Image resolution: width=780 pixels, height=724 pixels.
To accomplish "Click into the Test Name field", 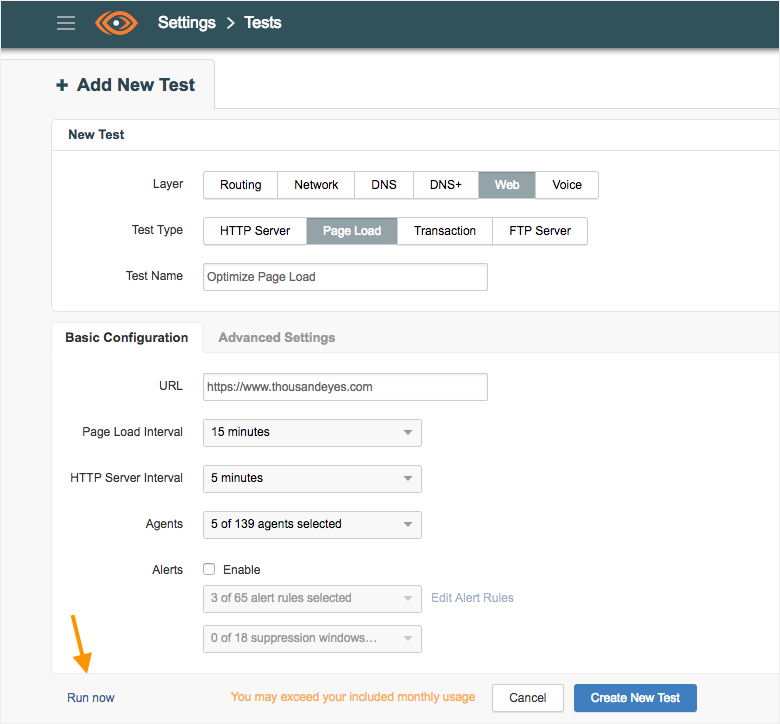I will click(x=345, y=277).
